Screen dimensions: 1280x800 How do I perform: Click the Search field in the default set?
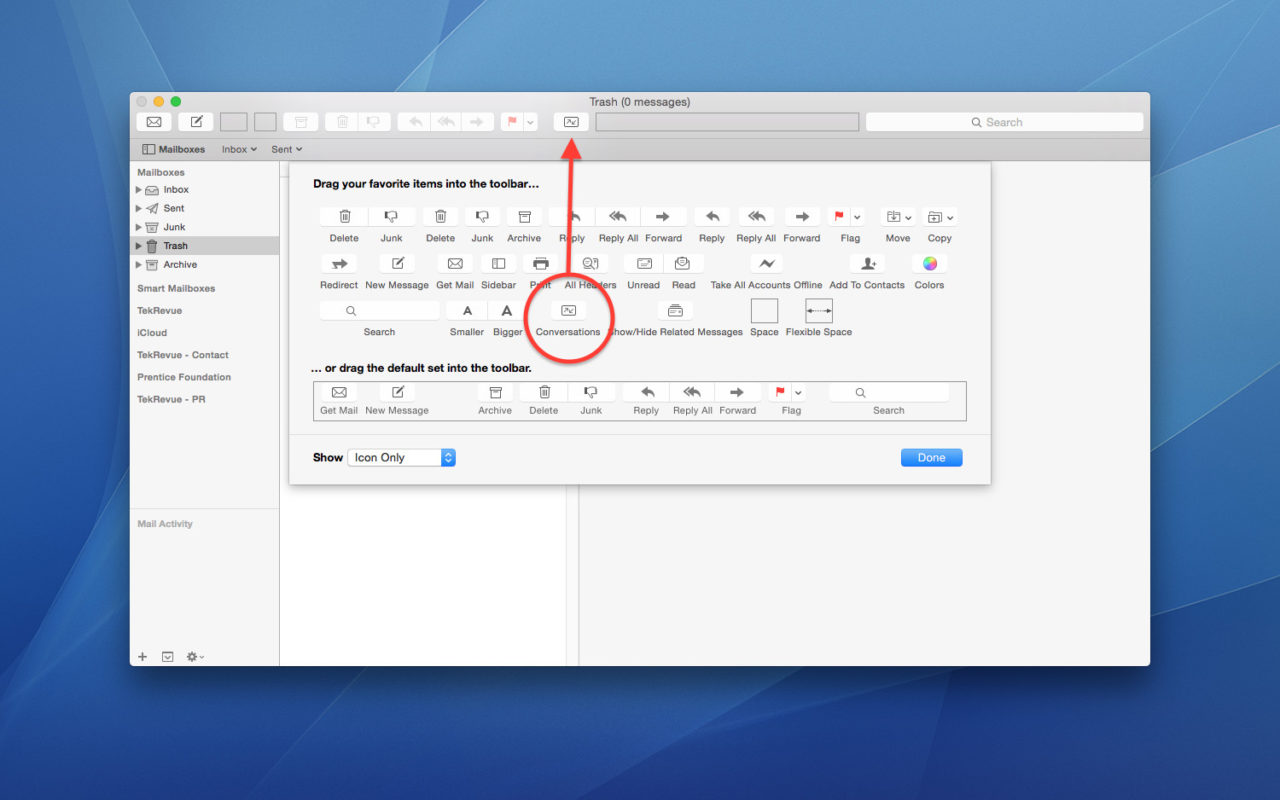(x=889, y=393)
